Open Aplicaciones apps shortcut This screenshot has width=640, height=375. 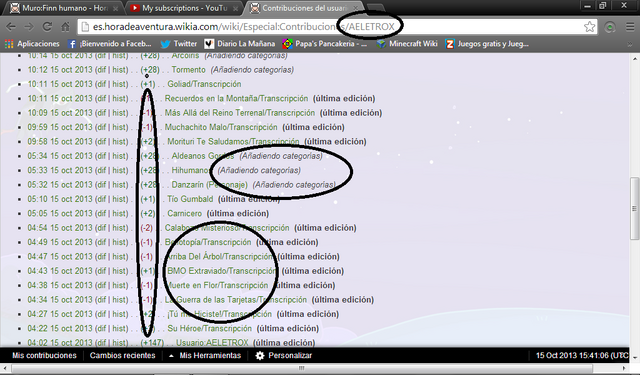(x=32, y=44)
